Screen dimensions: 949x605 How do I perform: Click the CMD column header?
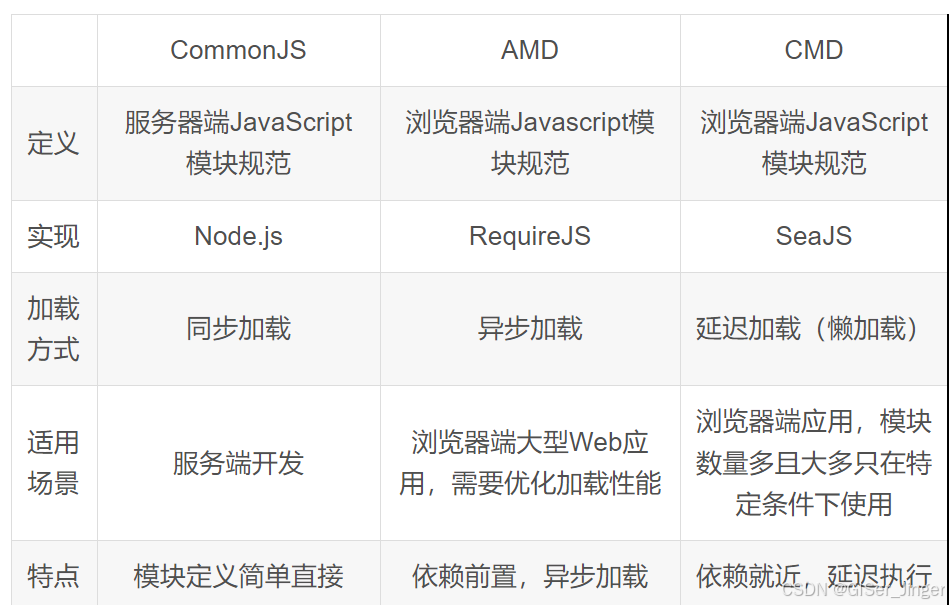(x=813, y=50)
